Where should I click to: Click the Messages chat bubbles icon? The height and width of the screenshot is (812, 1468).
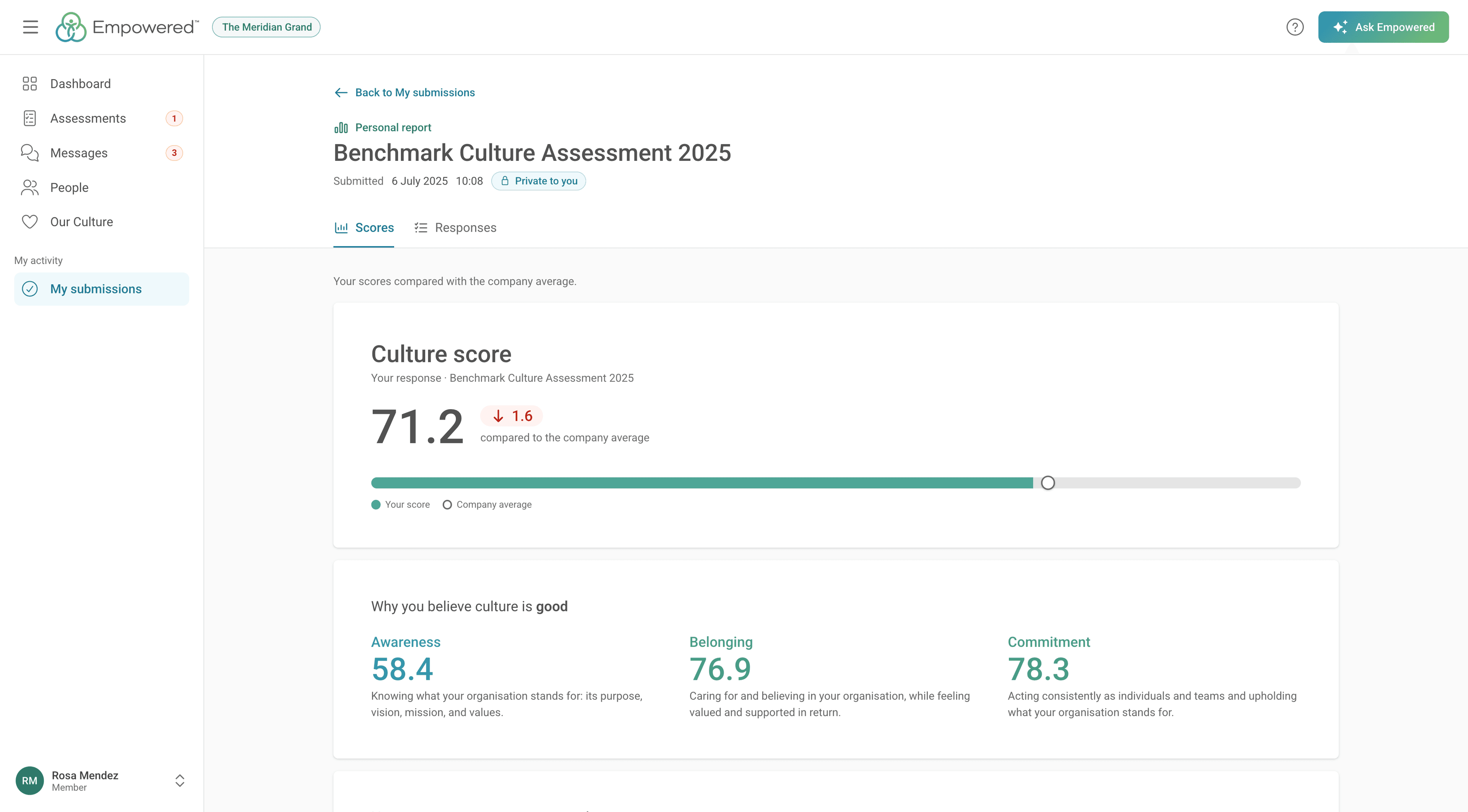pyautogui.click(x=30, y=152)
